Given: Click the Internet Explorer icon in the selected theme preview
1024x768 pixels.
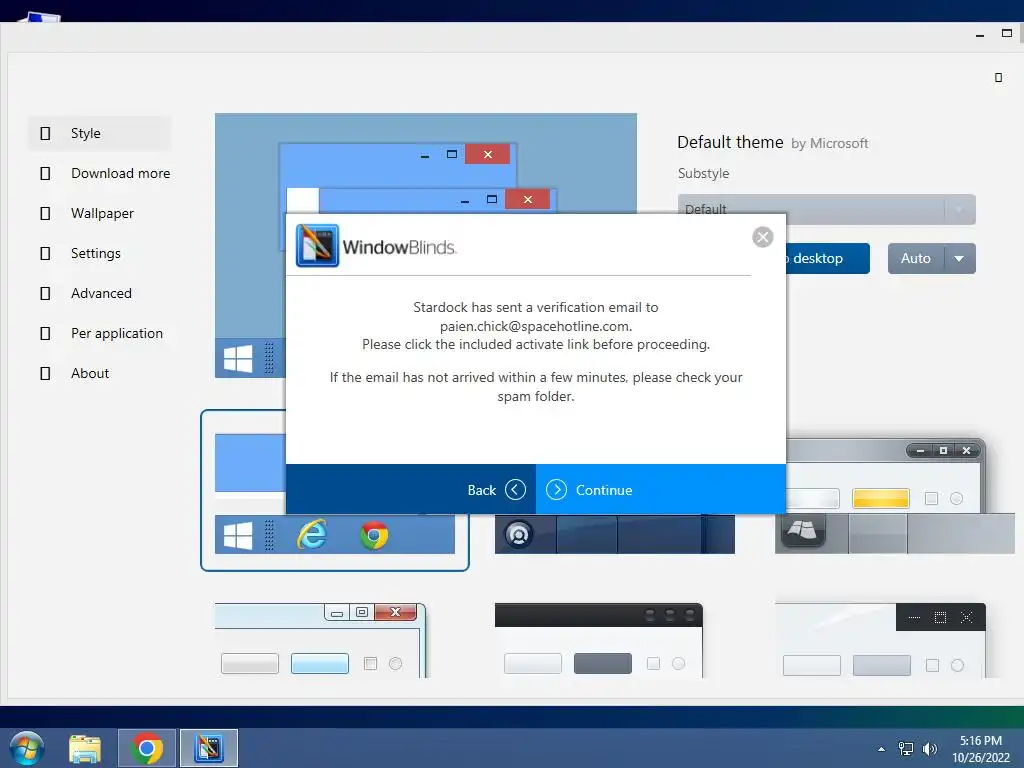Looking at the screenshot, I should pos(312,535).
